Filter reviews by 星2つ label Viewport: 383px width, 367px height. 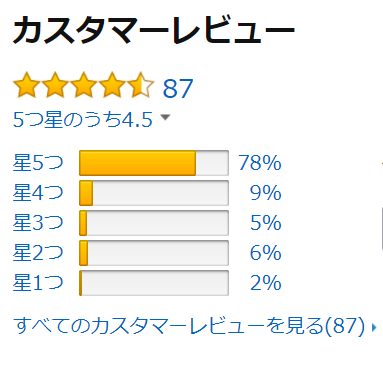click(x=38, y=253)
